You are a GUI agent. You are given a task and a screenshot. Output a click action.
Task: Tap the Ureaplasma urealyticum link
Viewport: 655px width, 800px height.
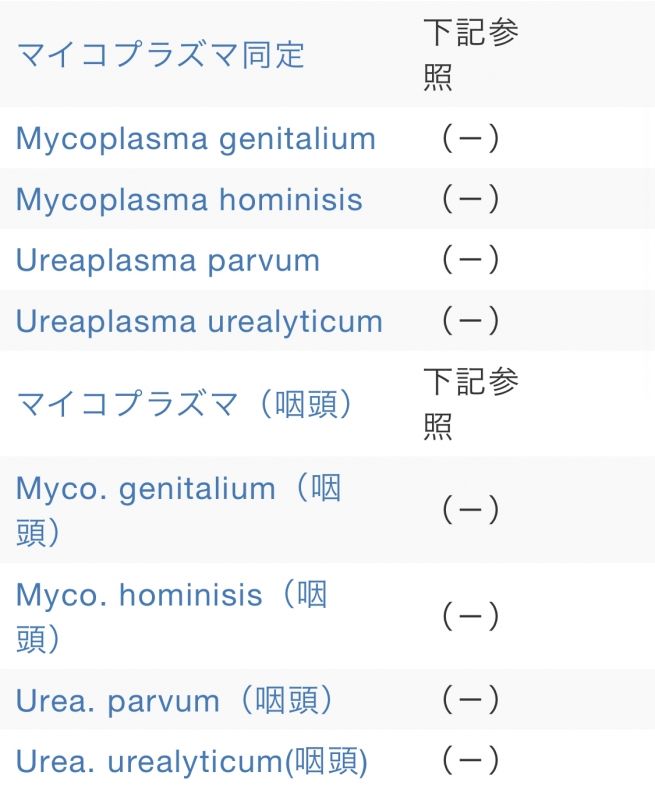click(x=199, y=321)
